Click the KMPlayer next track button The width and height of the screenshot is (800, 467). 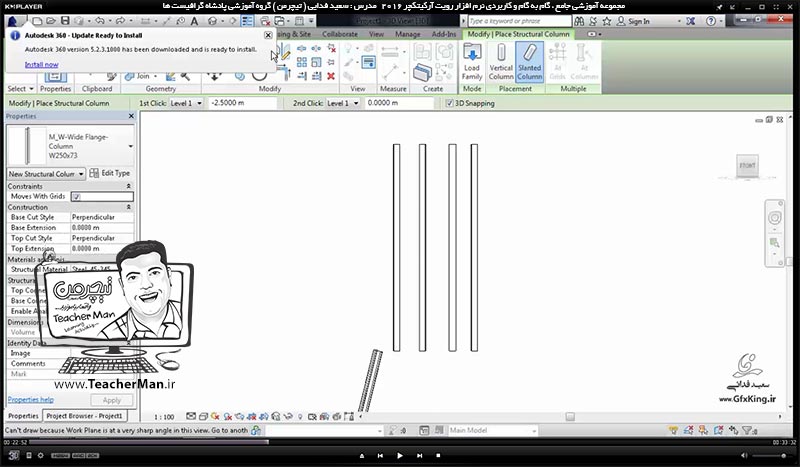[x=419, y=455]
